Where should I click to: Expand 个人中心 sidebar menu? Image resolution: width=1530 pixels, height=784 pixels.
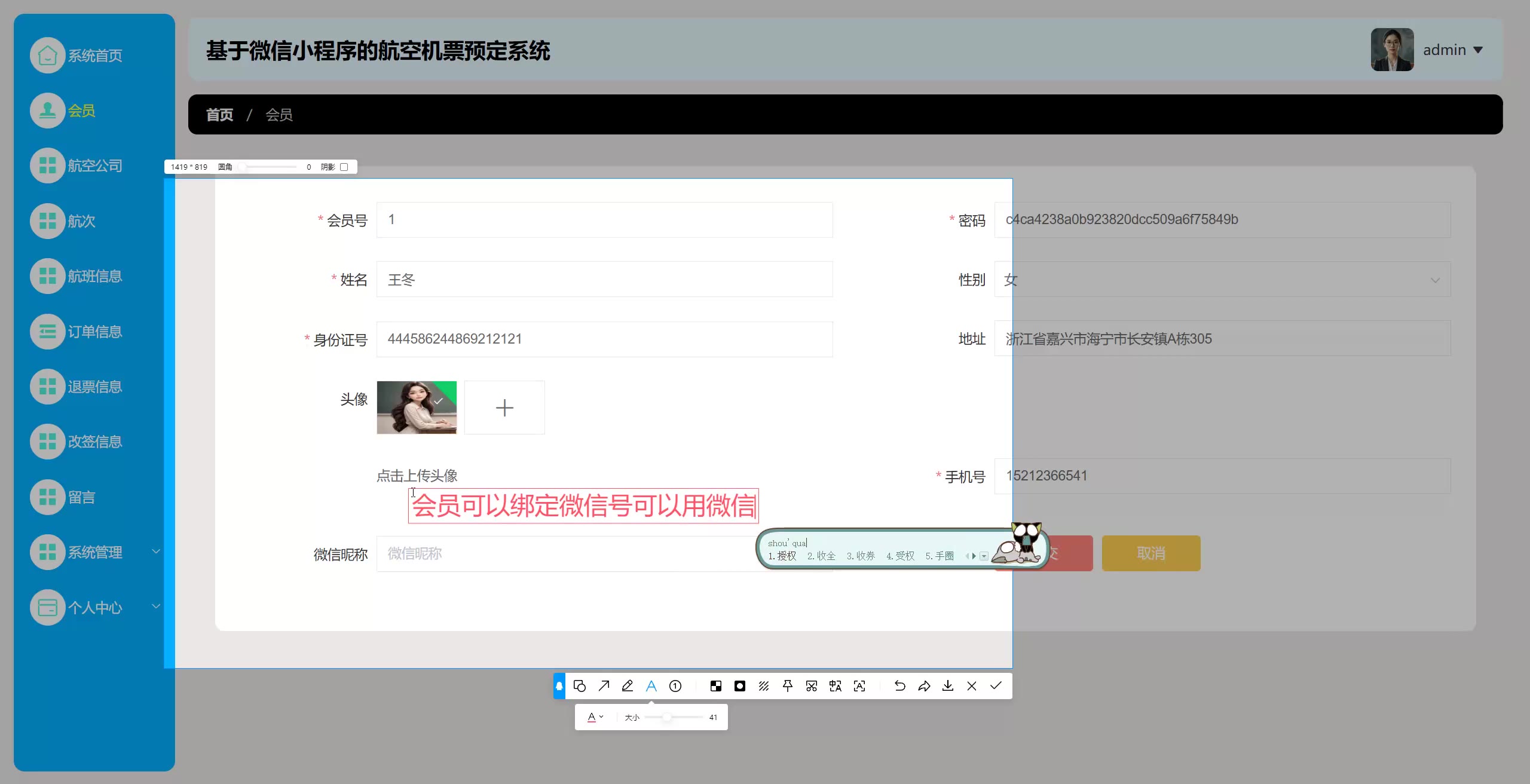(x=94, y=608)
